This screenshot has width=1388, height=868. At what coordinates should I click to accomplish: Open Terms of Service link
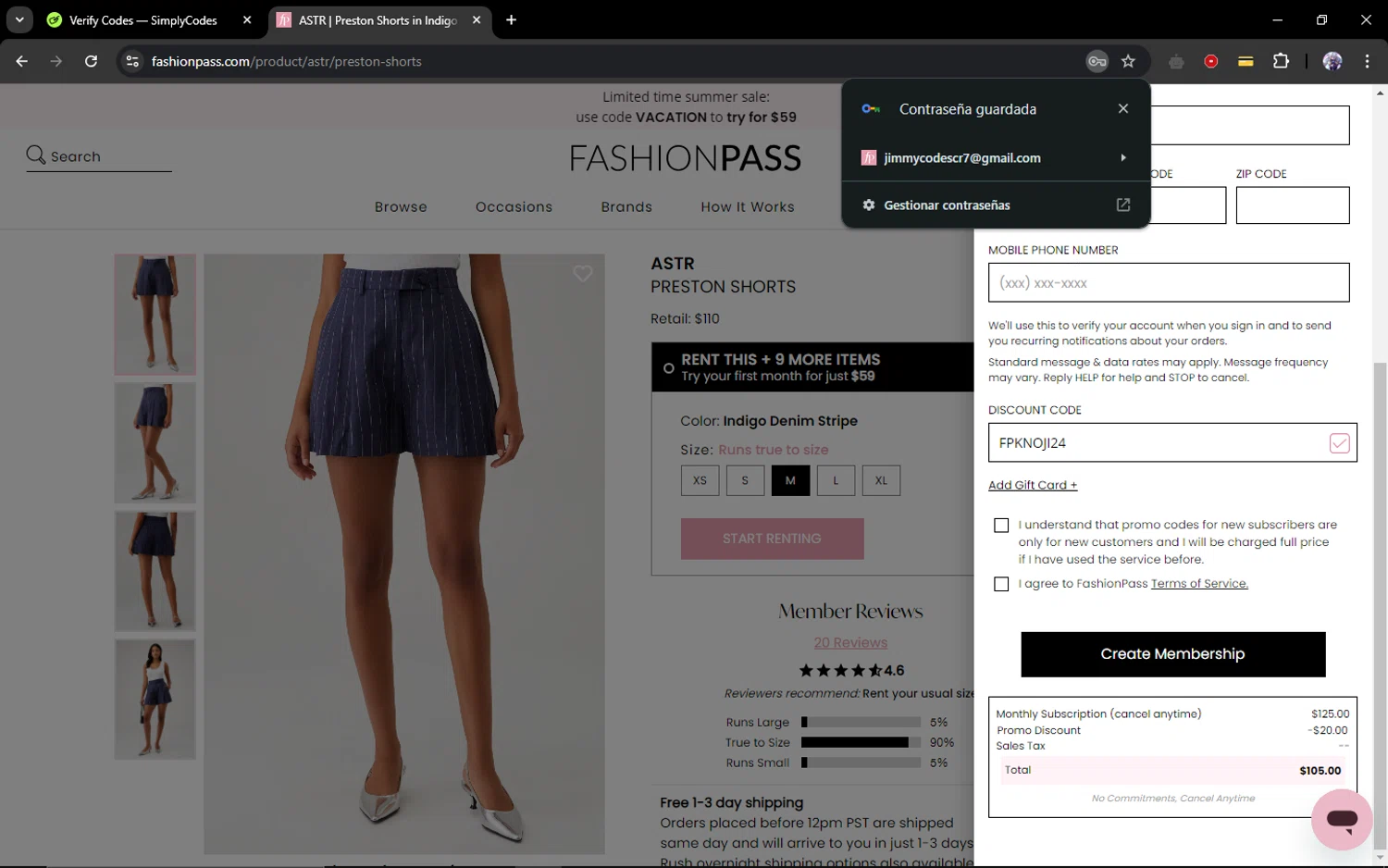(x=1199, y=584)
